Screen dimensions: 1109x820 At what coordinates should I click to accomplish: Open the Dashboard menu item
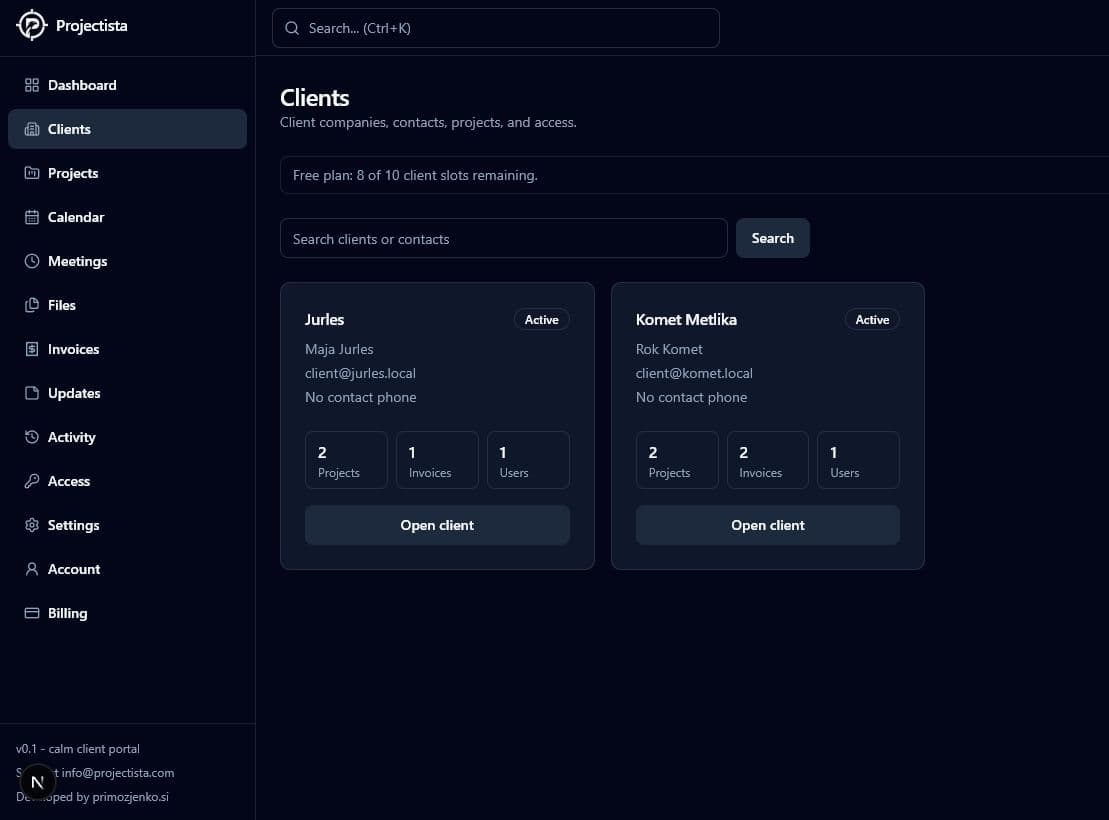(127, 85)
